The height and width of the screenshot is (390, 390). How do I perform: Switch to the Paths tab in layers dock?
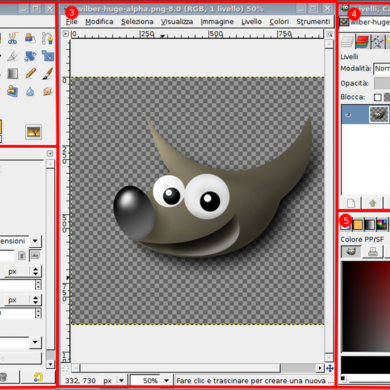point(377,42)
